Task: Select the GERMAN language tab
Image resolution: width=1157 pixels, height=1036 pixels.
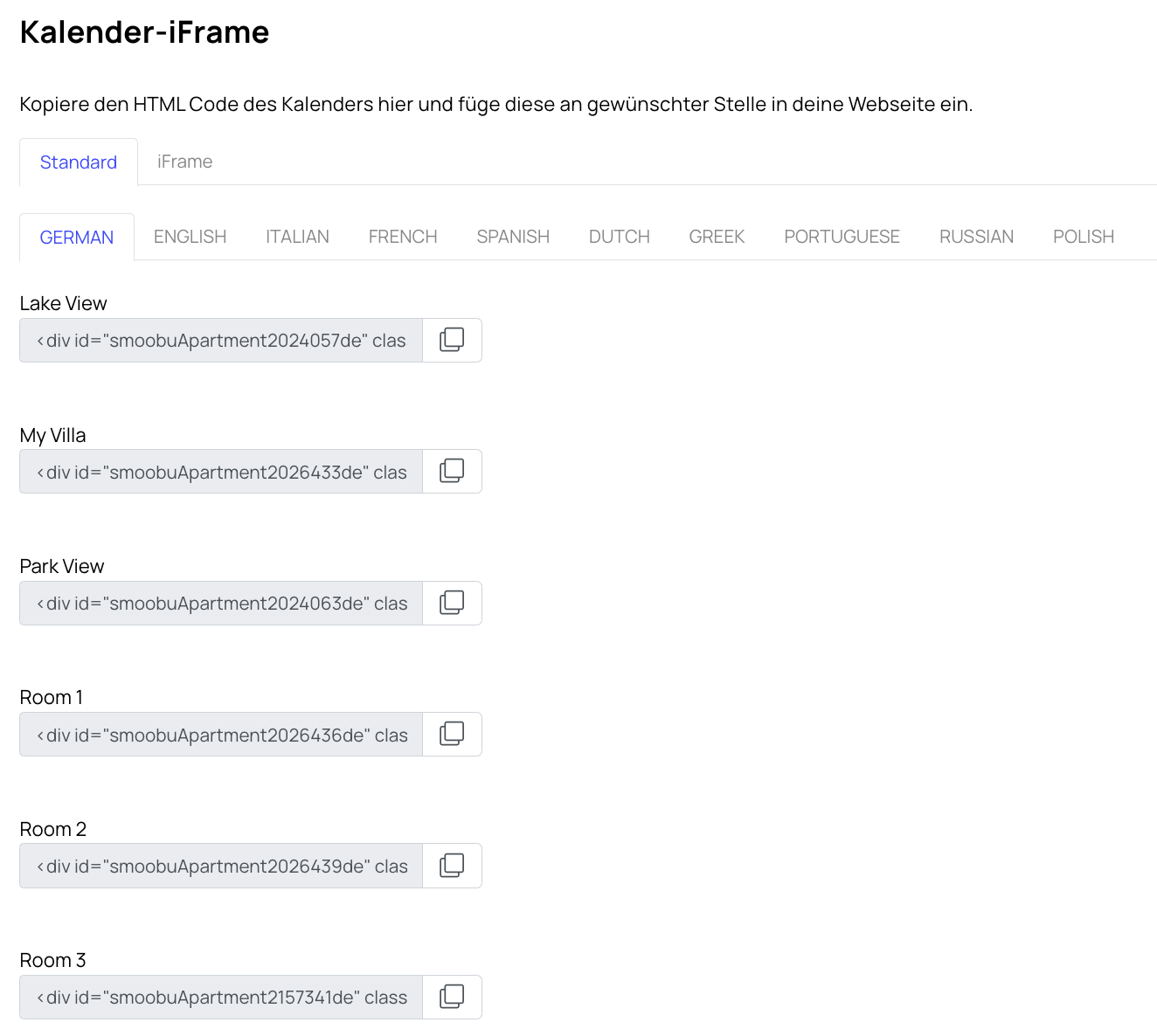Action: click(x=77, y=237)
